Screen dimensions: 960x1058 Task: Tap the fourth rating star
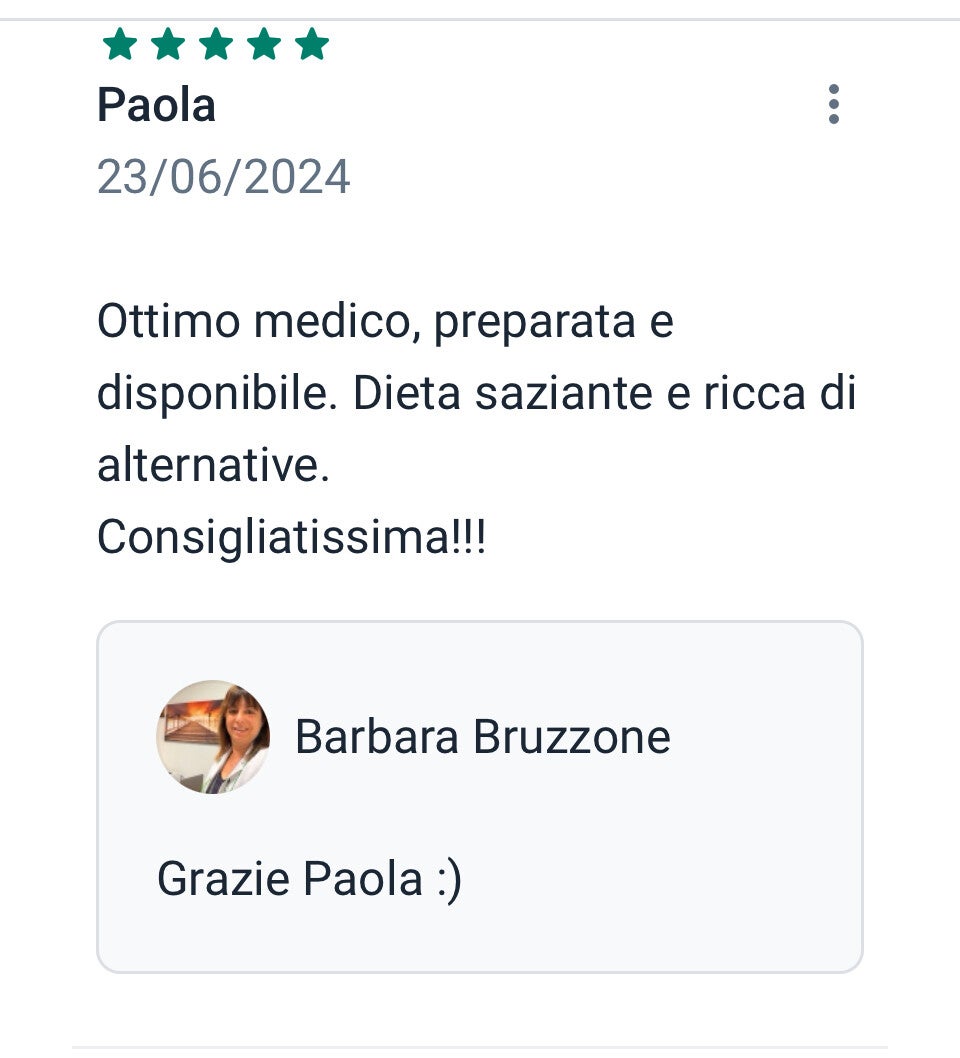click(x=264, y=45)
